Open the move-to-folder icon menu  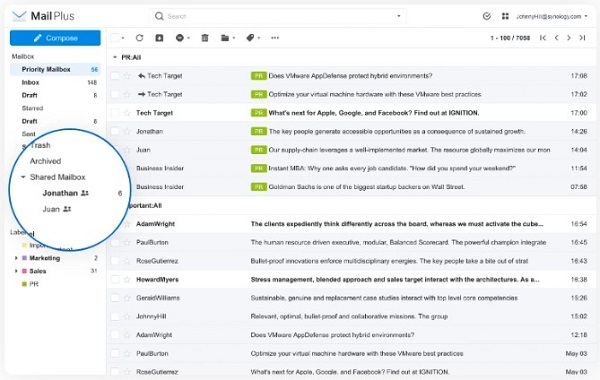tap(228, 38)
